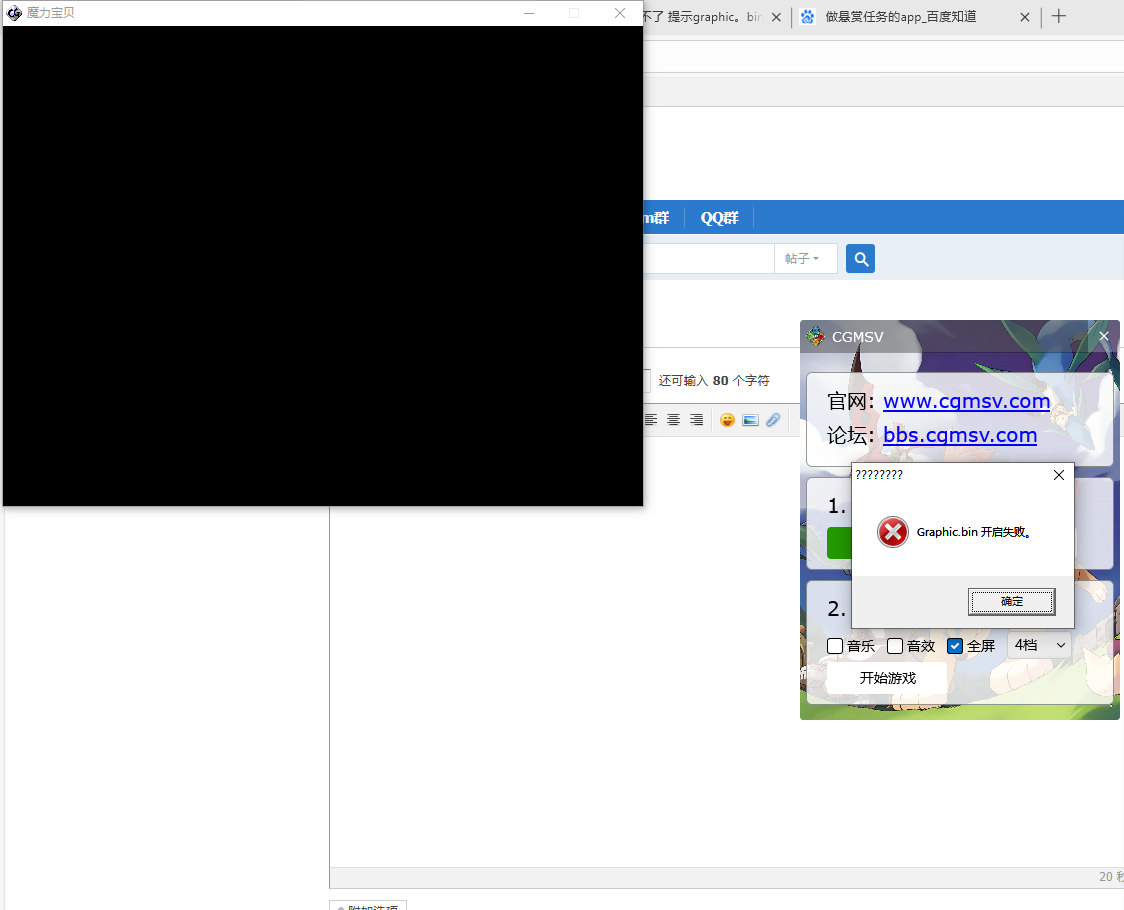Close the CGMSV launcher window
This screenshot has height=910, width=1124.
[1104, 336]
